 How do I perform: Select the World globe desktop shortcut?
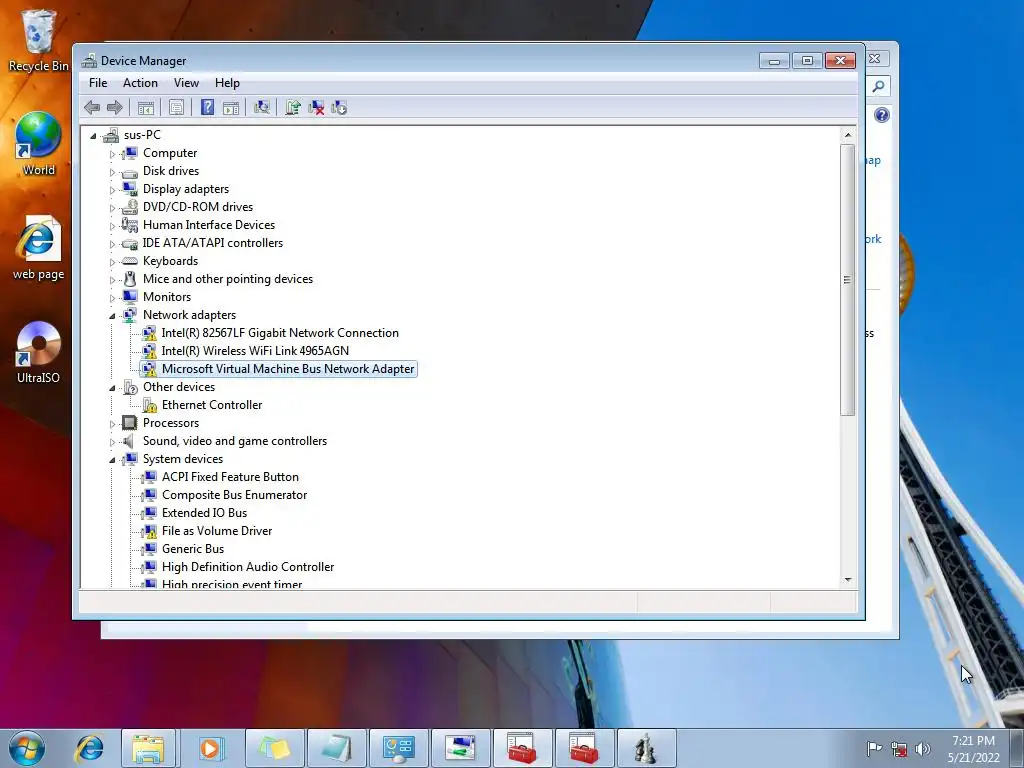point(39,144)
